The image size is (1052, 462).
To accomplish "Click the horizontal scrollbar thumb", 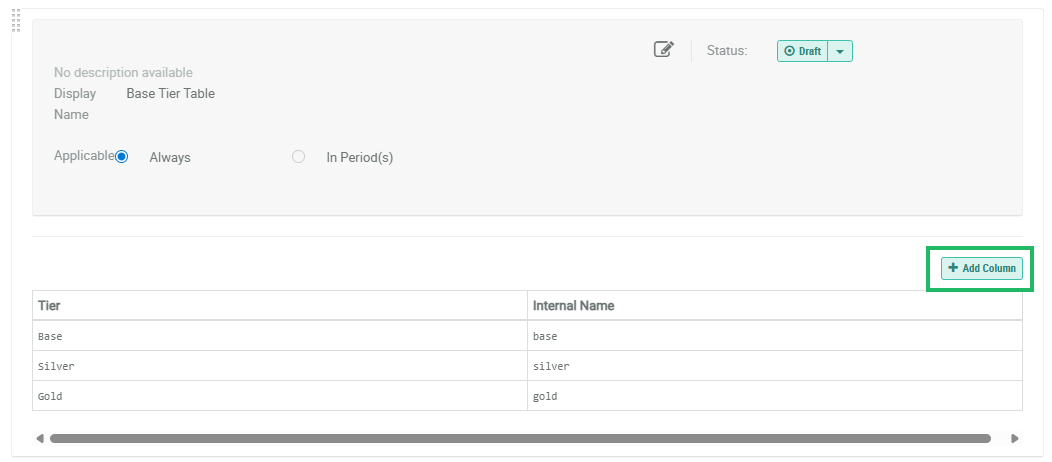I will click(x=520, y=438).
